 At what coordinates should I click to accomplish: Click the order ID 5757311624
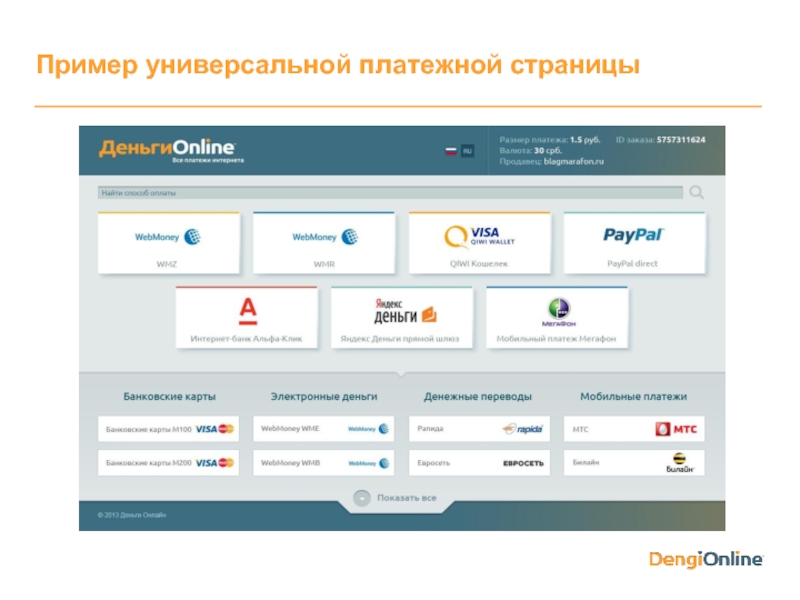coord(681,140)
